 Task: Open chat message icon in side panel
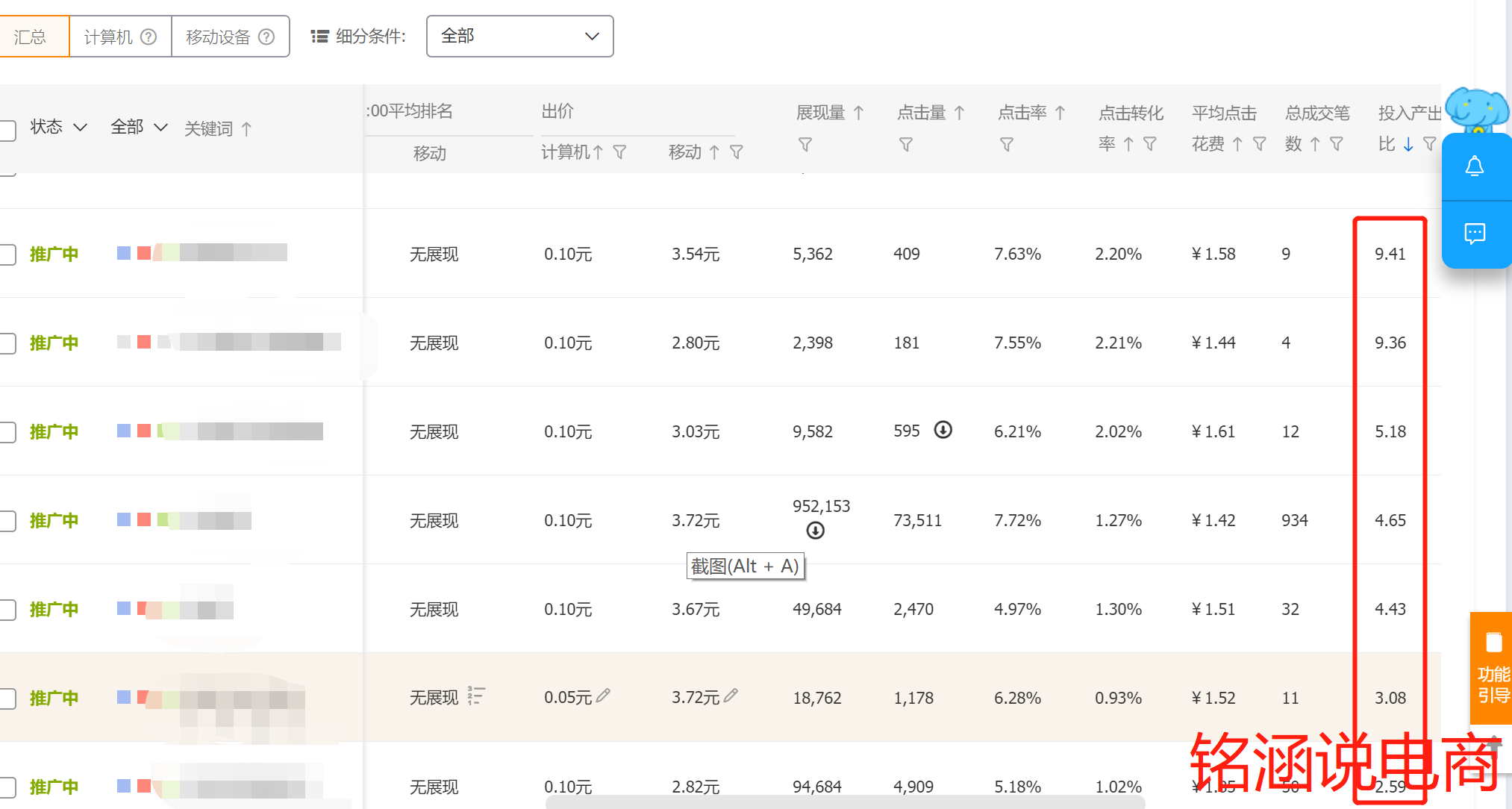1475,234
